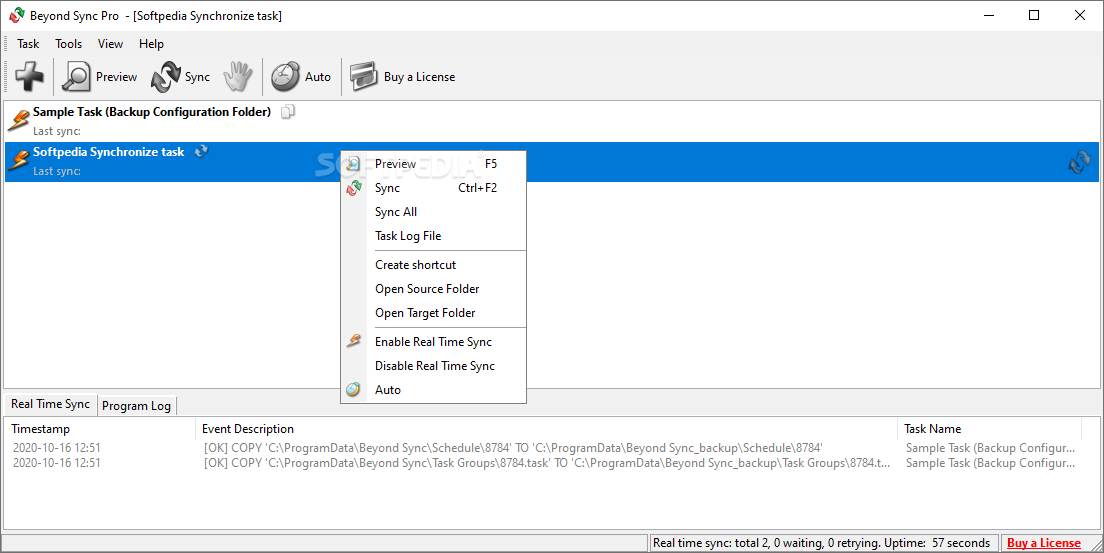Click the Preview icon in context menu

tap(353, 163)
